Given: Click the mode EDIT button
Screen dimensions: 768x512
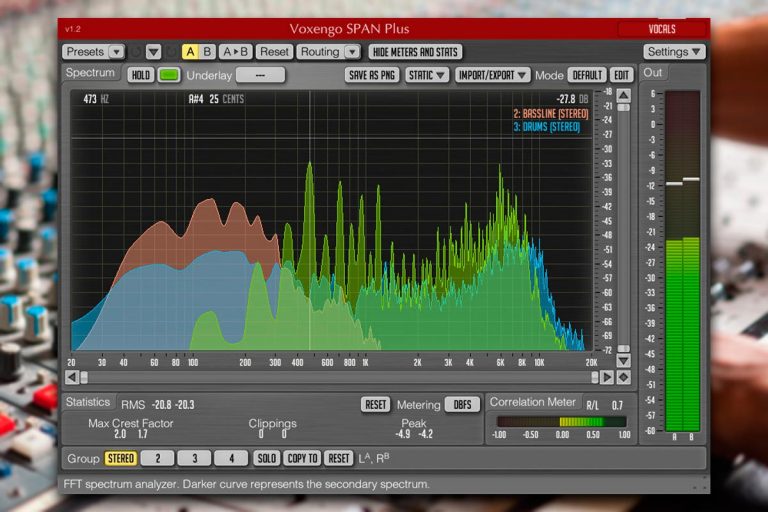Looking at the screenshot, I should click(x=621, y=75).
